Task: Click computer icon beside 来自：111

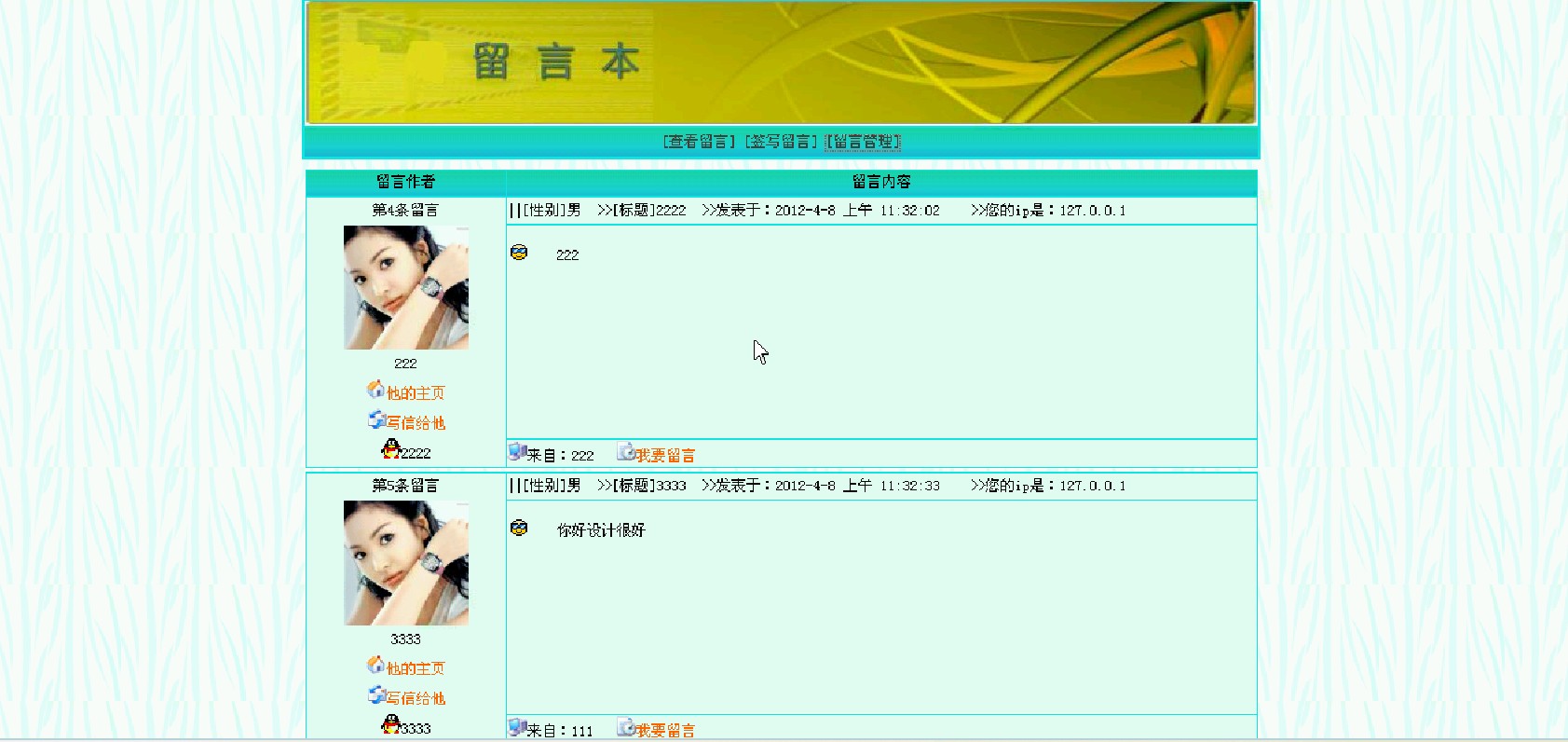Action: tap(518, 727)
